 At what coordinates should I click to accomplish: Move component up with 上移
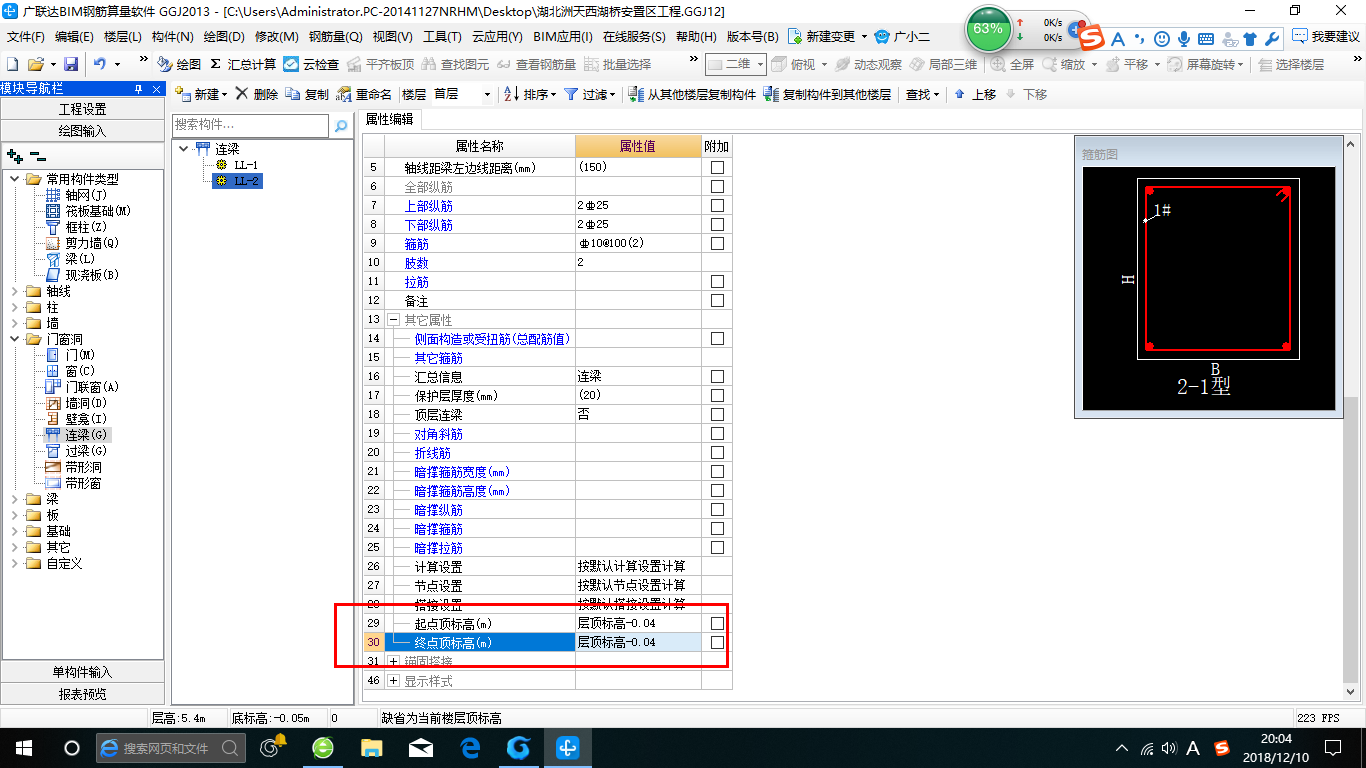point(975,94)
